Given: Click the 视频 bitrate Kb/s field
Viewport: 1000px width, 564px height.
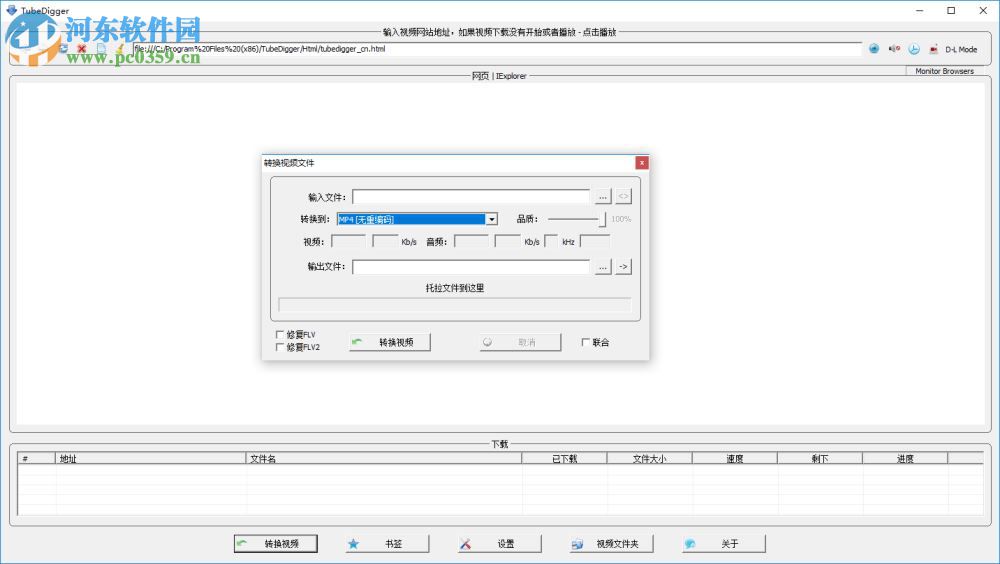Looking at the screenshot, I should tap(385, 241).
